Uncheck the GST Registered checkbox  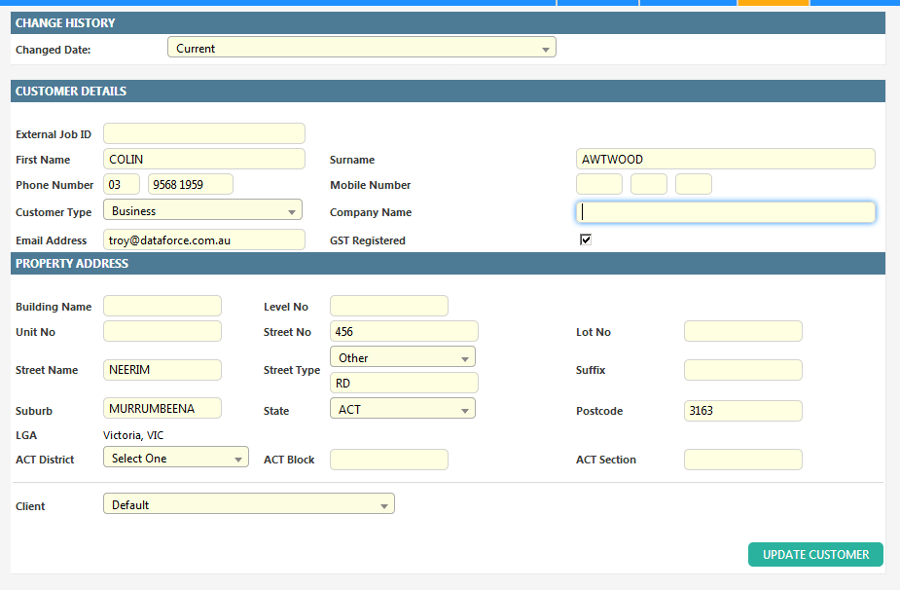coord(586,240)
